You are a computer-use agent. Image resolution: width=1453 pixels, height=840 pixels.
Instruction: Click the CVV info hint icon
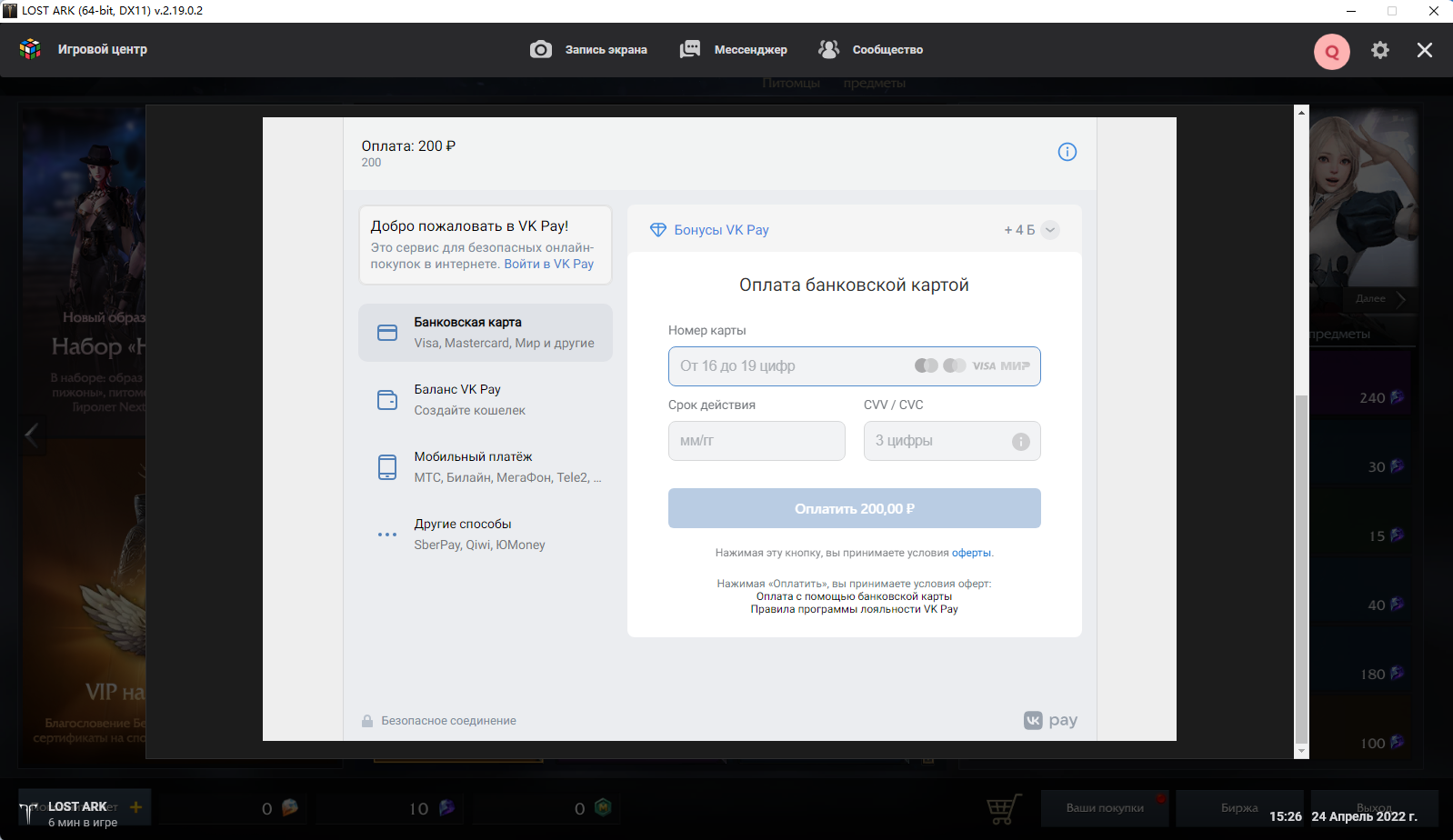1021,442
